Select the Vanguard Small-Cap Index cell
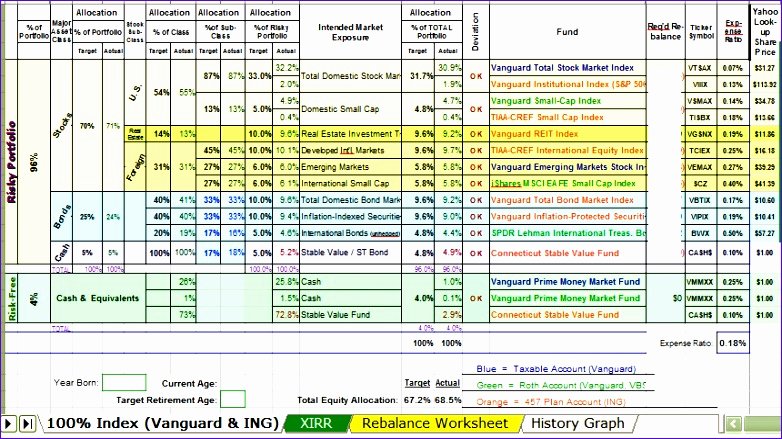782x439 pixels. (x=568, y=101)
